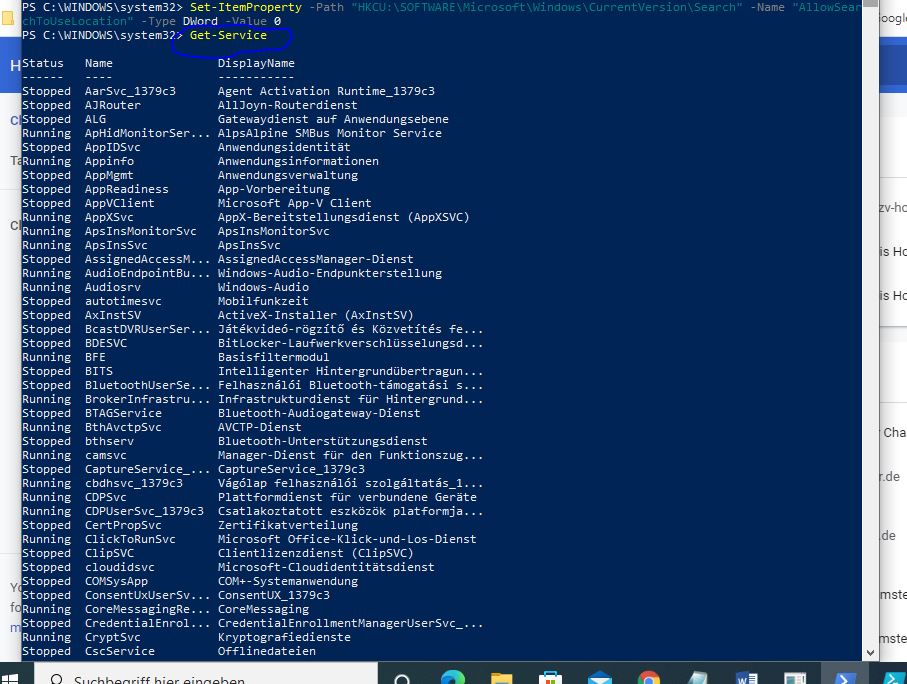Click the 'Mobilfunkzeit' display name
The image size is (907, 684).
[x=263, y=301]
